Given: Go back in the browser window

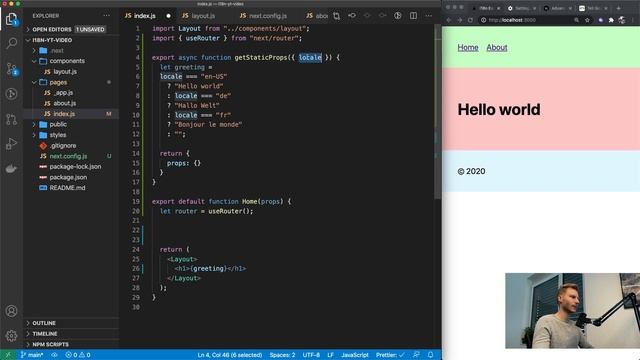Looking at the screenshot, I should 449,20.
